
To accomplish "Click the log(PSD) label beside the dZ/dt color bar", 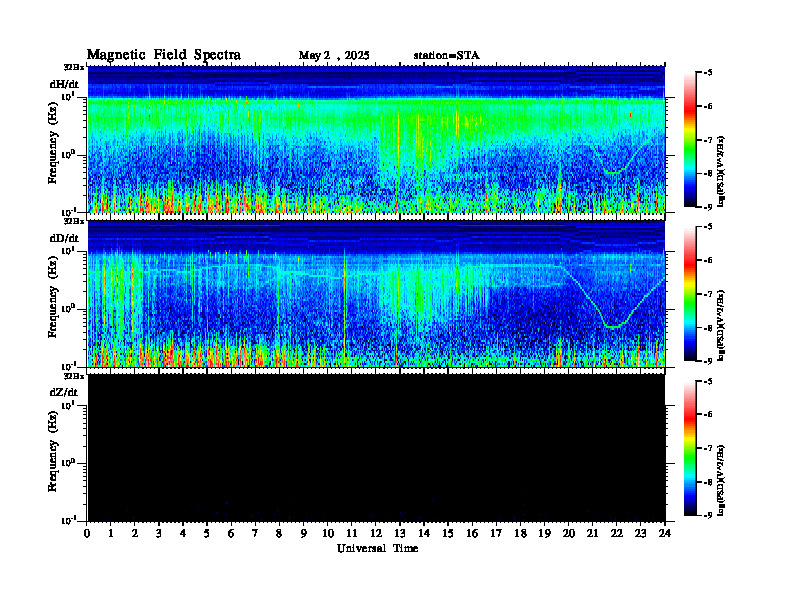I will tap(720, 480).
